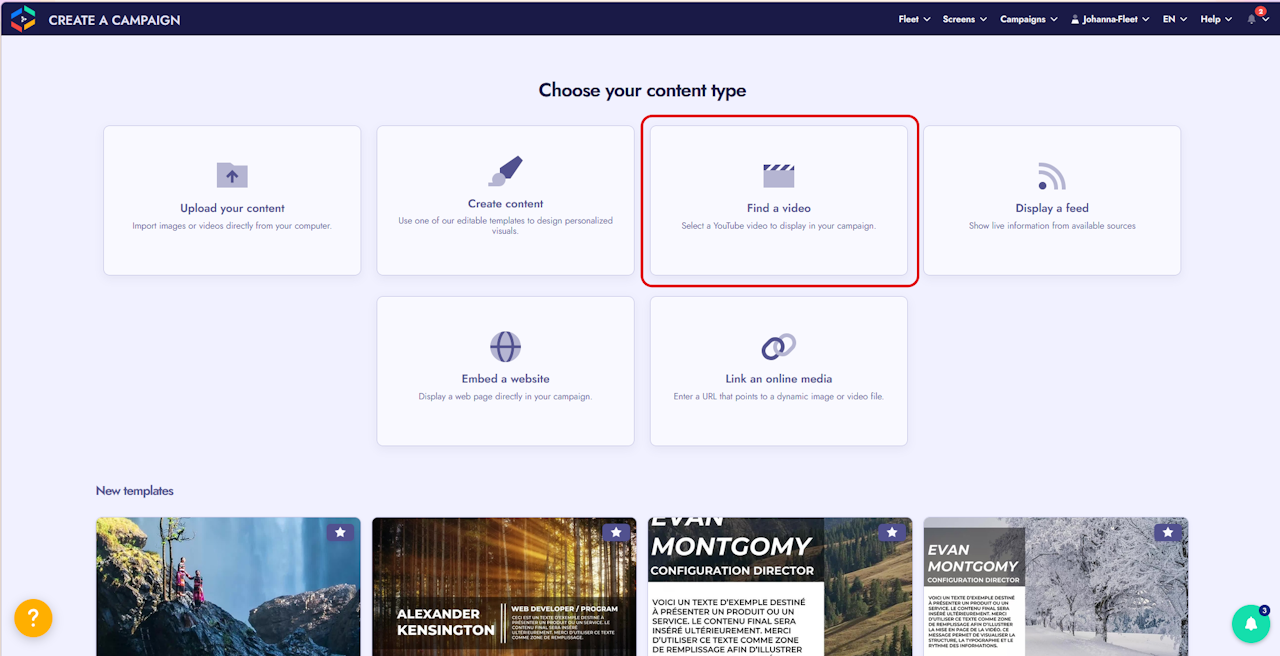Choose the Link an online media chain icon
The image size is (1280, 656).
(x=779, y=346)
